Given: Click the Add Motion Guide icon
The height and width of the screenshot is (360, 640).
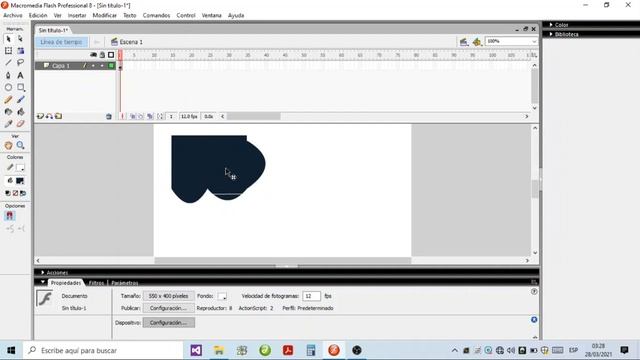Looking at the screenshot, I should (49, 116).
